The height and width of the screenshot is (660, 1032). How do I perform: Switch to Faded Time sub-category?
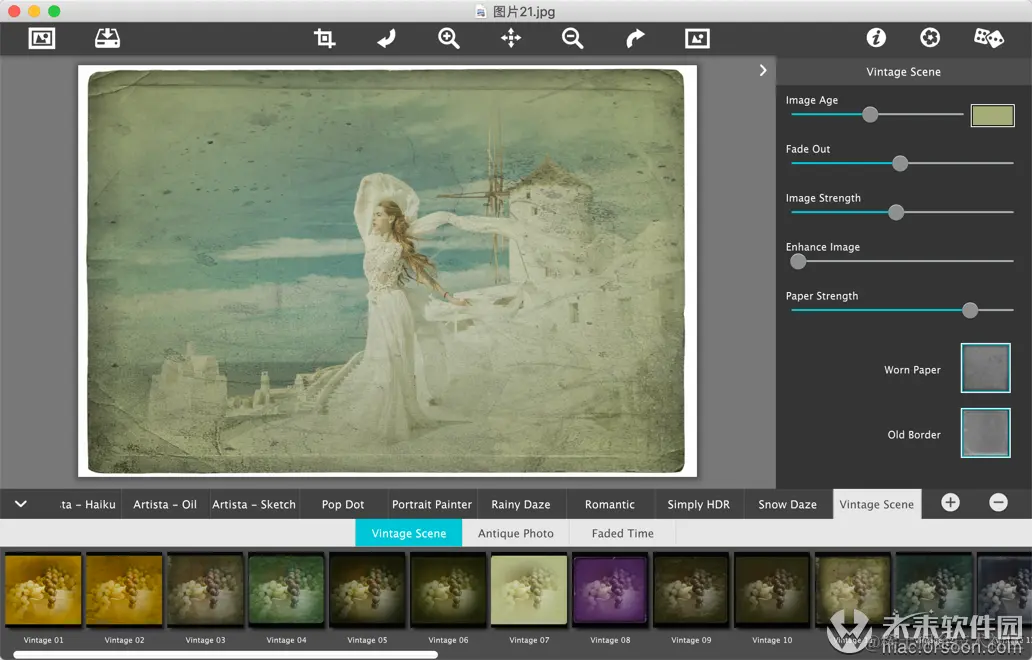tap(623, 533)
